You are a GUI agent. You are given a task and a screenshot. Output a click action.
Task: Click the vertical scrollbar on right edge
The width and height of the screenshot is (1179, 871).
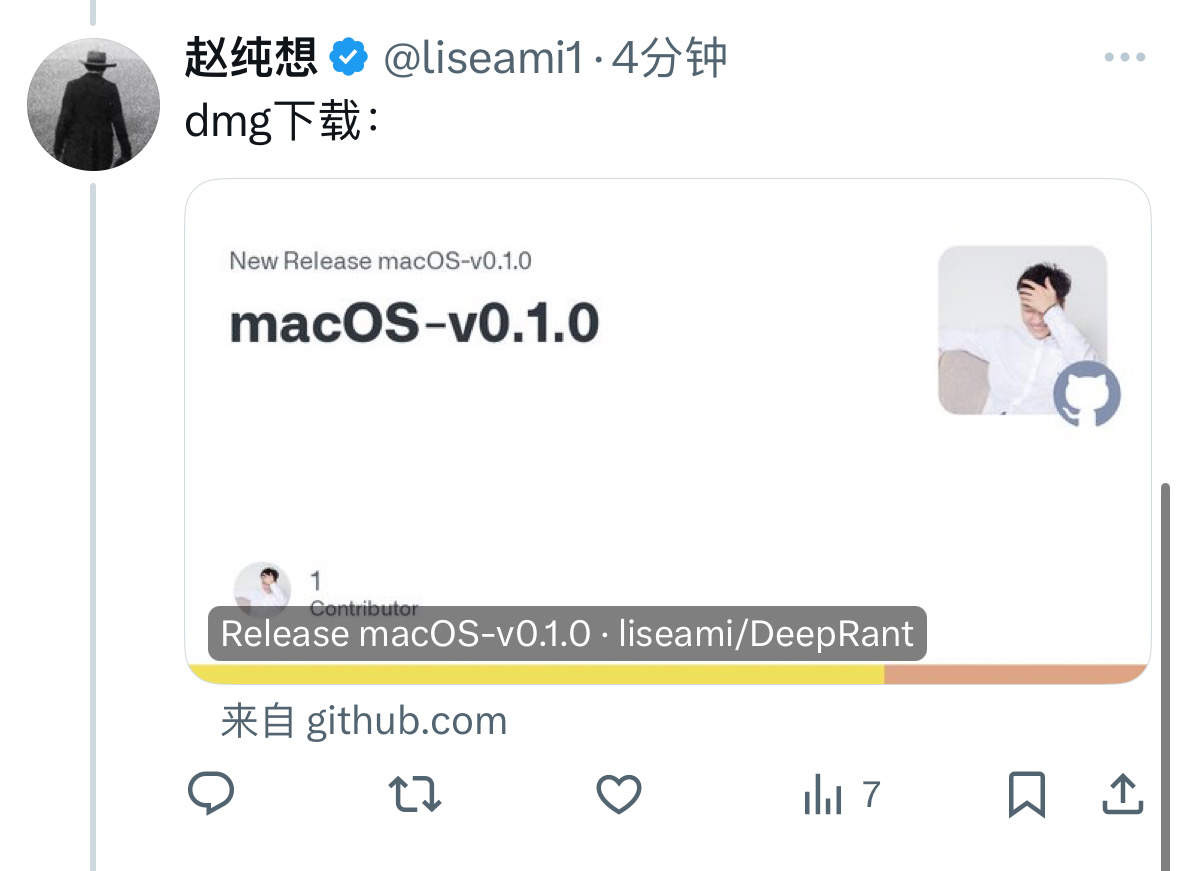(1165, 677)
